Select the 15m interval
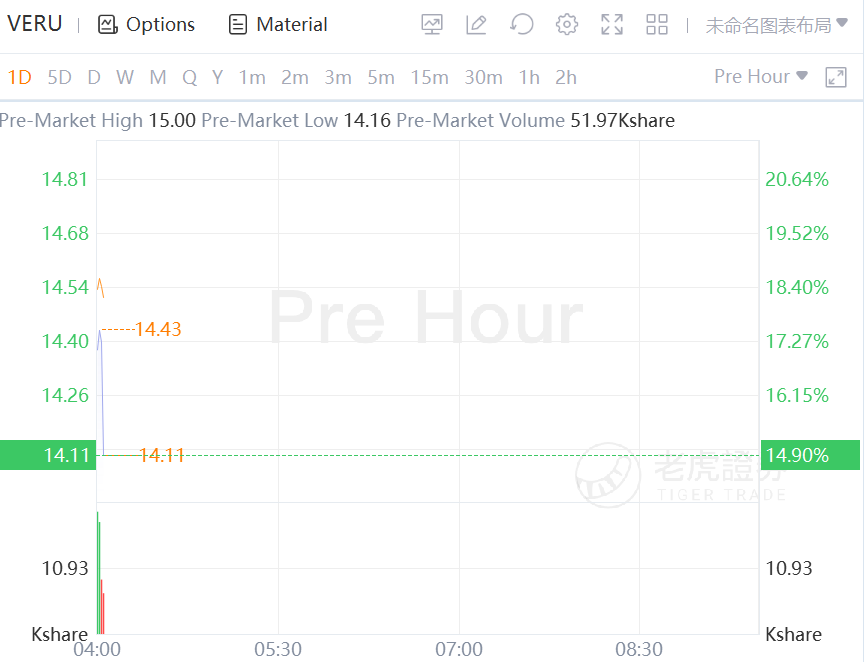The width and height of the screenshot is (864, 662). click(429, 77)
